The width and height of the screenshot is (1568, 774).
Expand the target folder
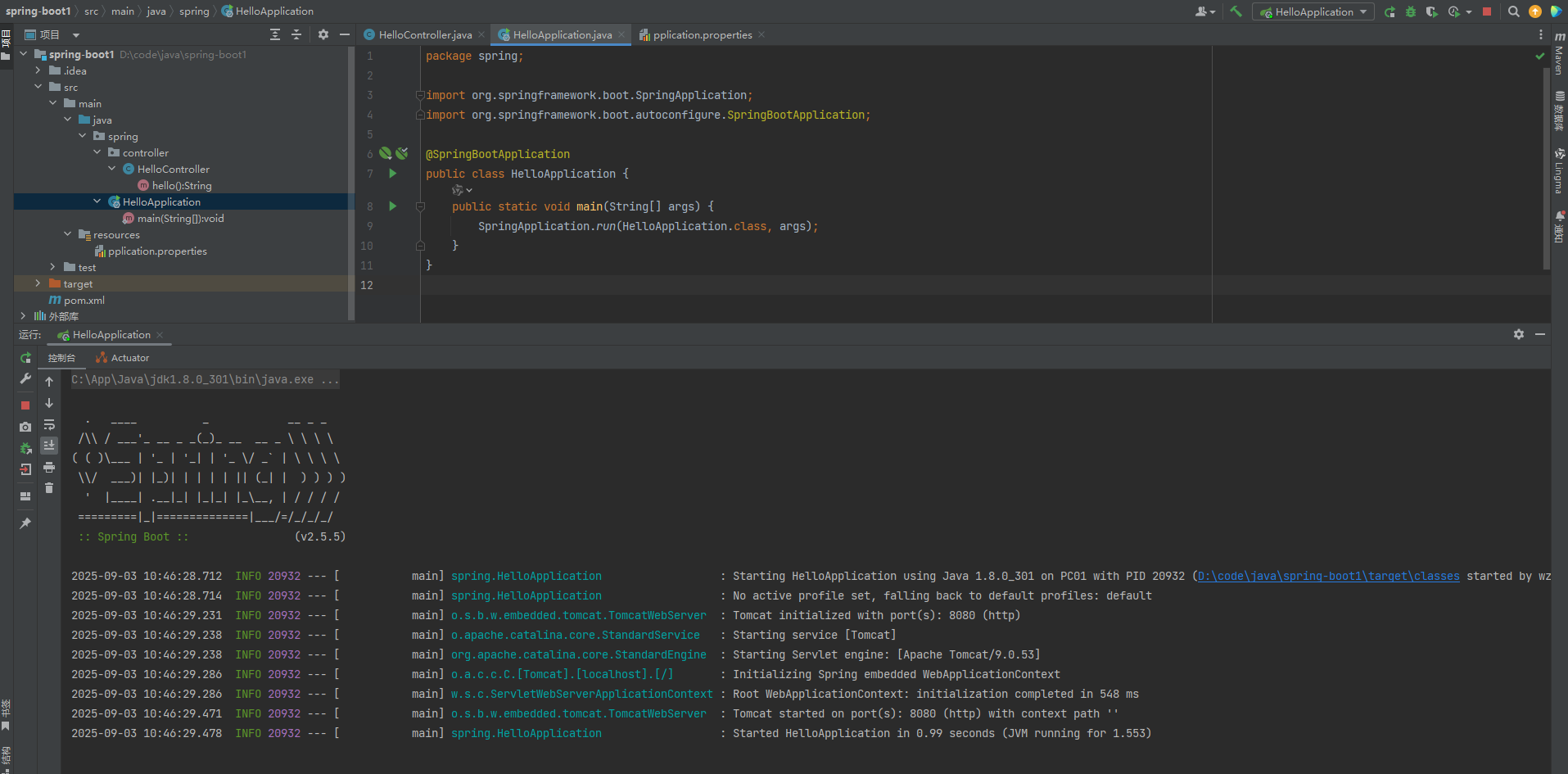[x=38, y=283]
